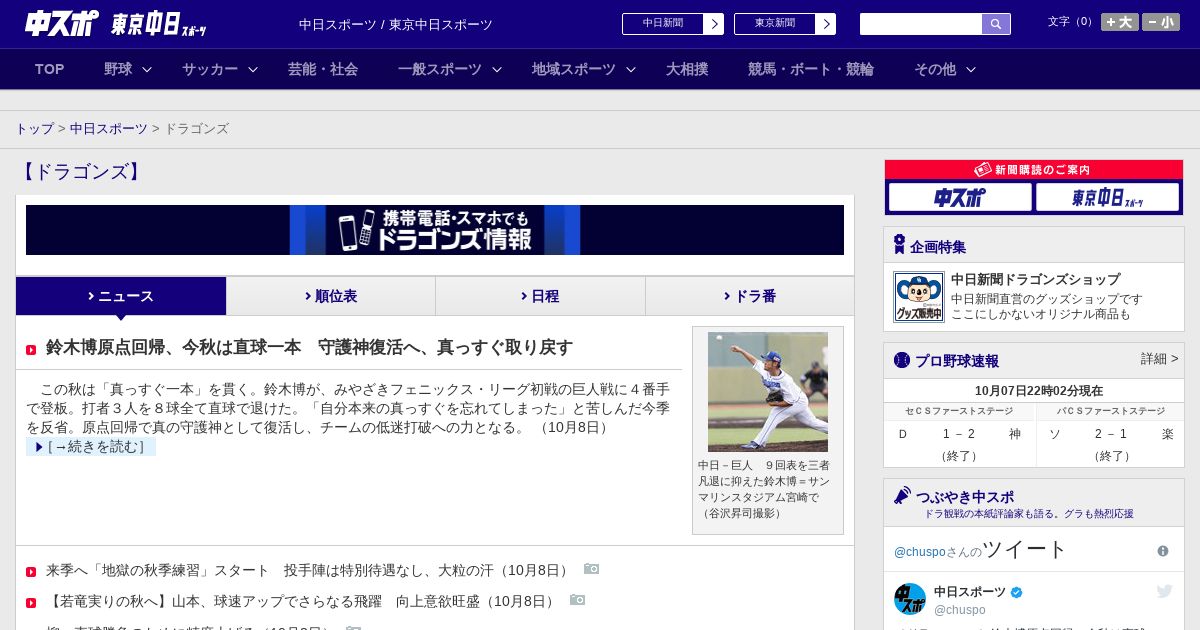Open the プロ野球速報 heading link
1200x630 pixels.
(956, 361)
